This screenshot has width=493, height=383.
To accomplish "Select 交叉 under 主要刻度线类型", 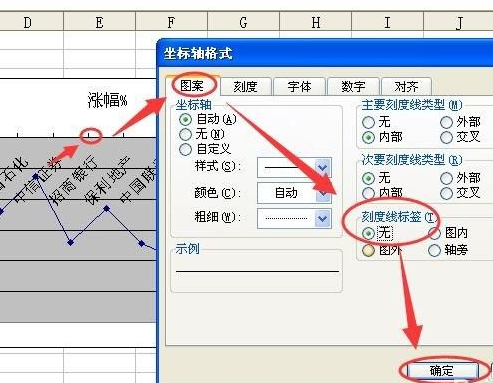I will pyautogui.click(x=446, y=137).
